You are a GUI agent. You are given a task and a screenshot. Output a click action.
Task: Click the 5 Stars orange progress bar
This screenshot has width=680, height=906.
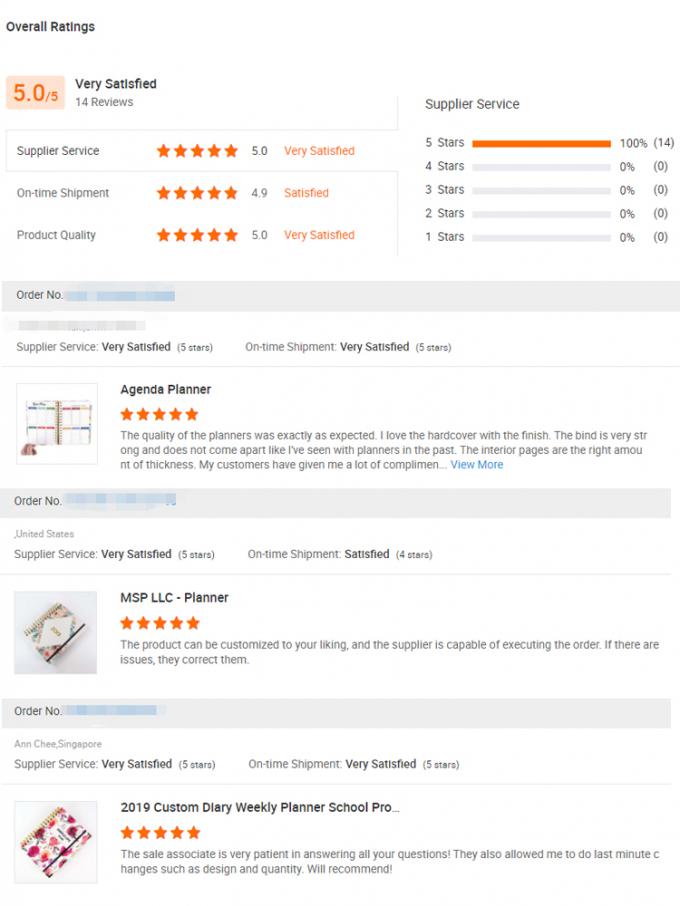(x=541, y=143)
